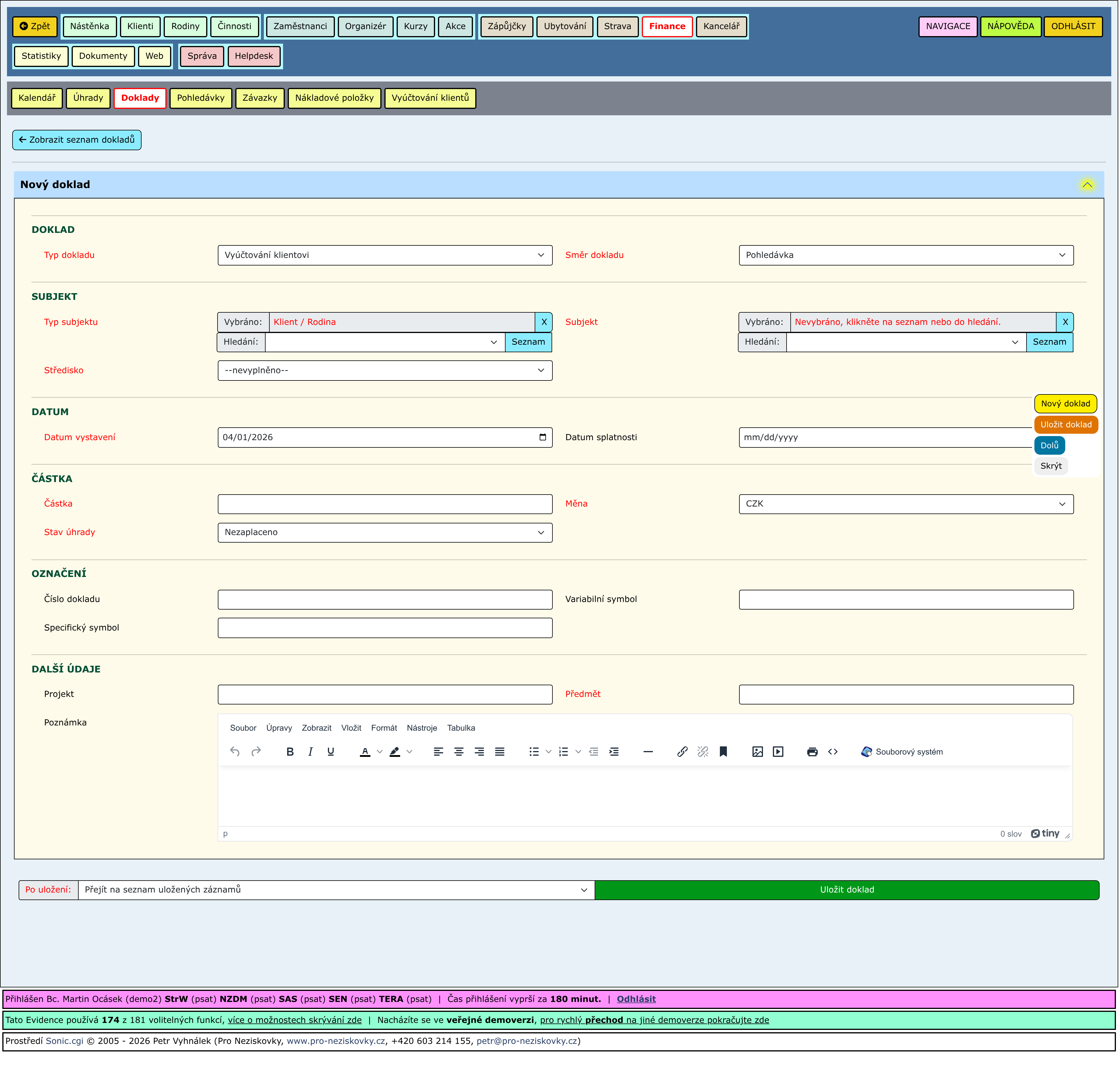1120x1066 pixels.
Task: Open the text color picker arrow
Action: pyautogui.click(x=380, y=752)
